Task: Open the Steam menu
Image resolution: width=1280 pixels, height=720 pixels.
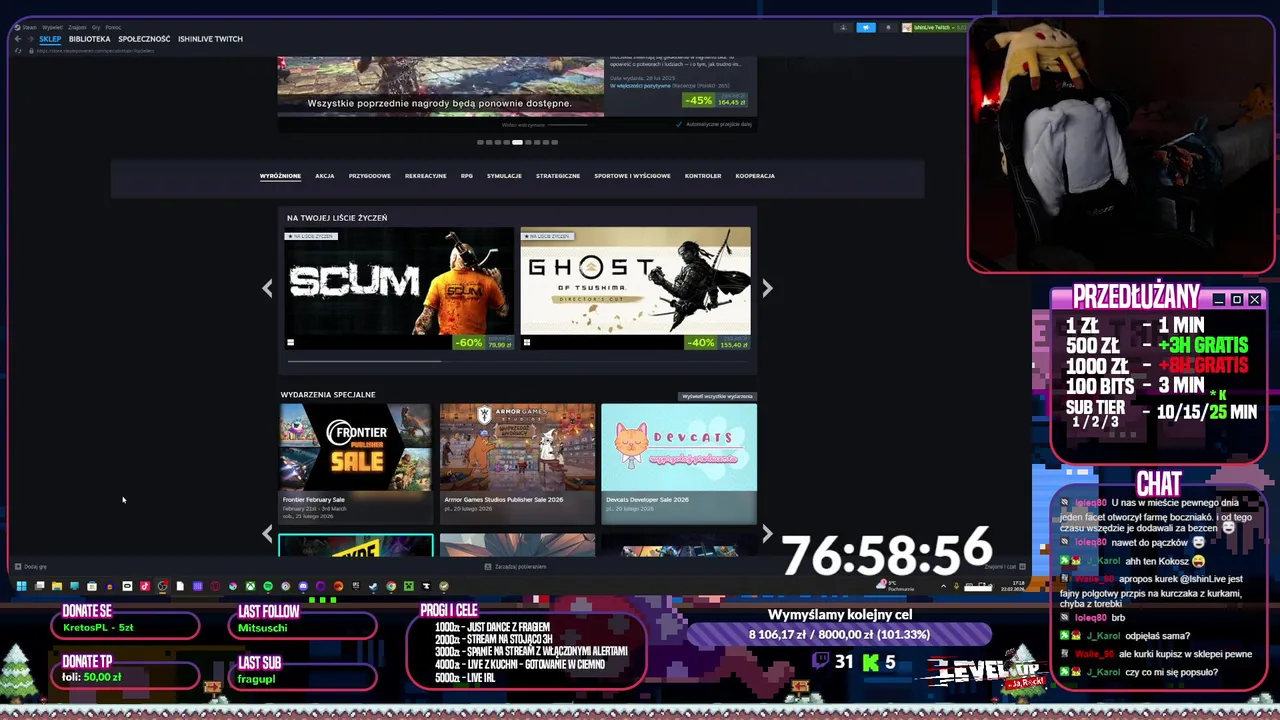Action: [x=29, y=27]
